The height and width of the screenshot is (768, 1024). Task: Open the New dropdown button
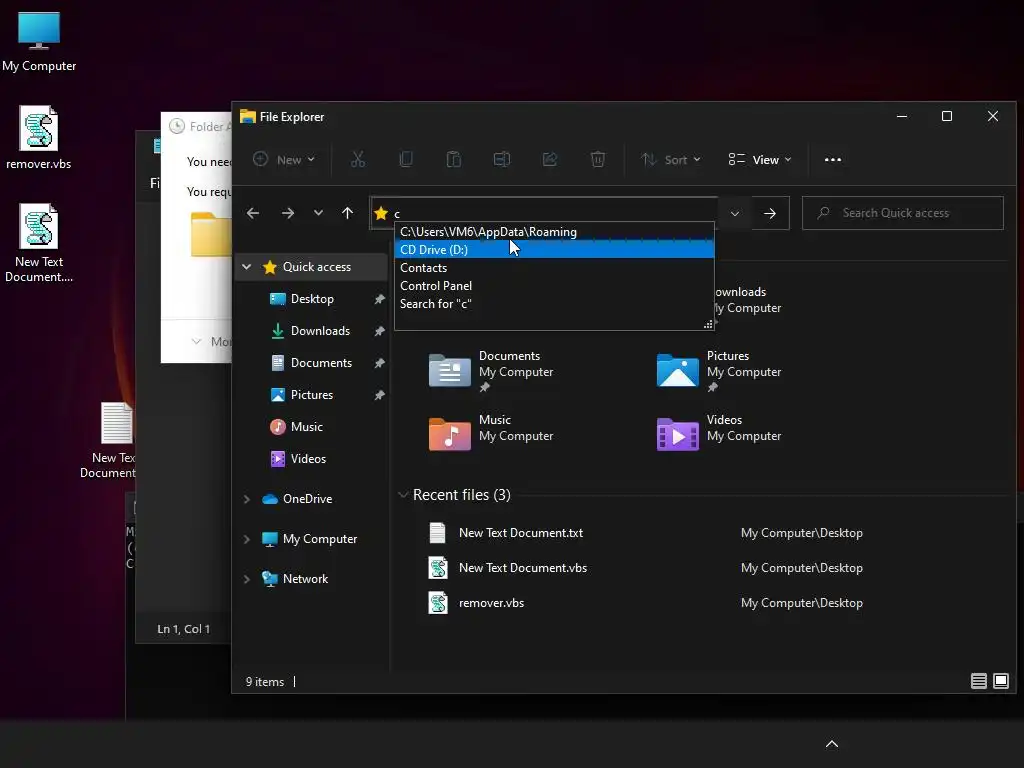coord(284,159)
